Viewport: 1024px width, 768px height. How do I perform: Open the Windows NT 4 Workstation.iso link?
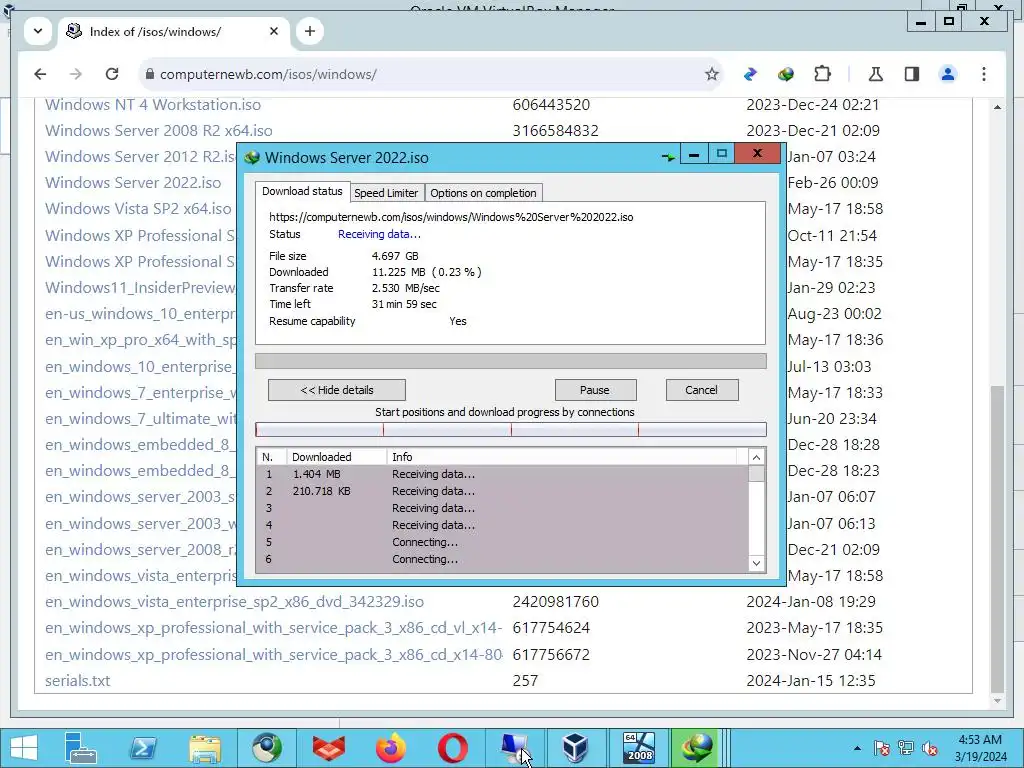[x=153, y=104]
